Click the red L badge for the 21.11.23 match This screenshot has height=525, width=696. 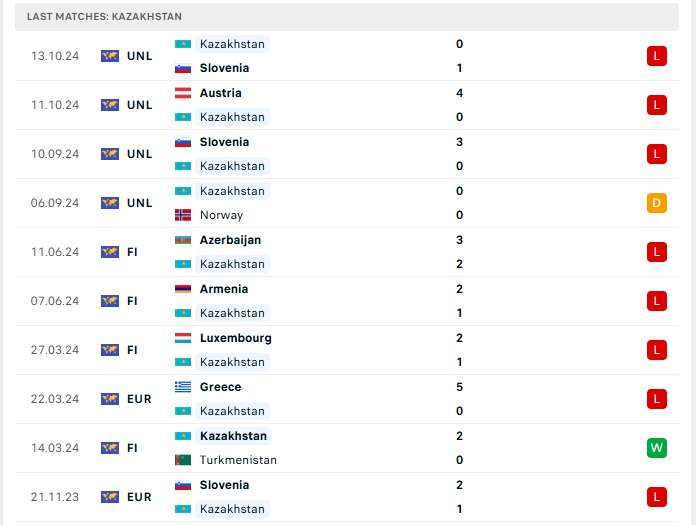click(656, 497)
